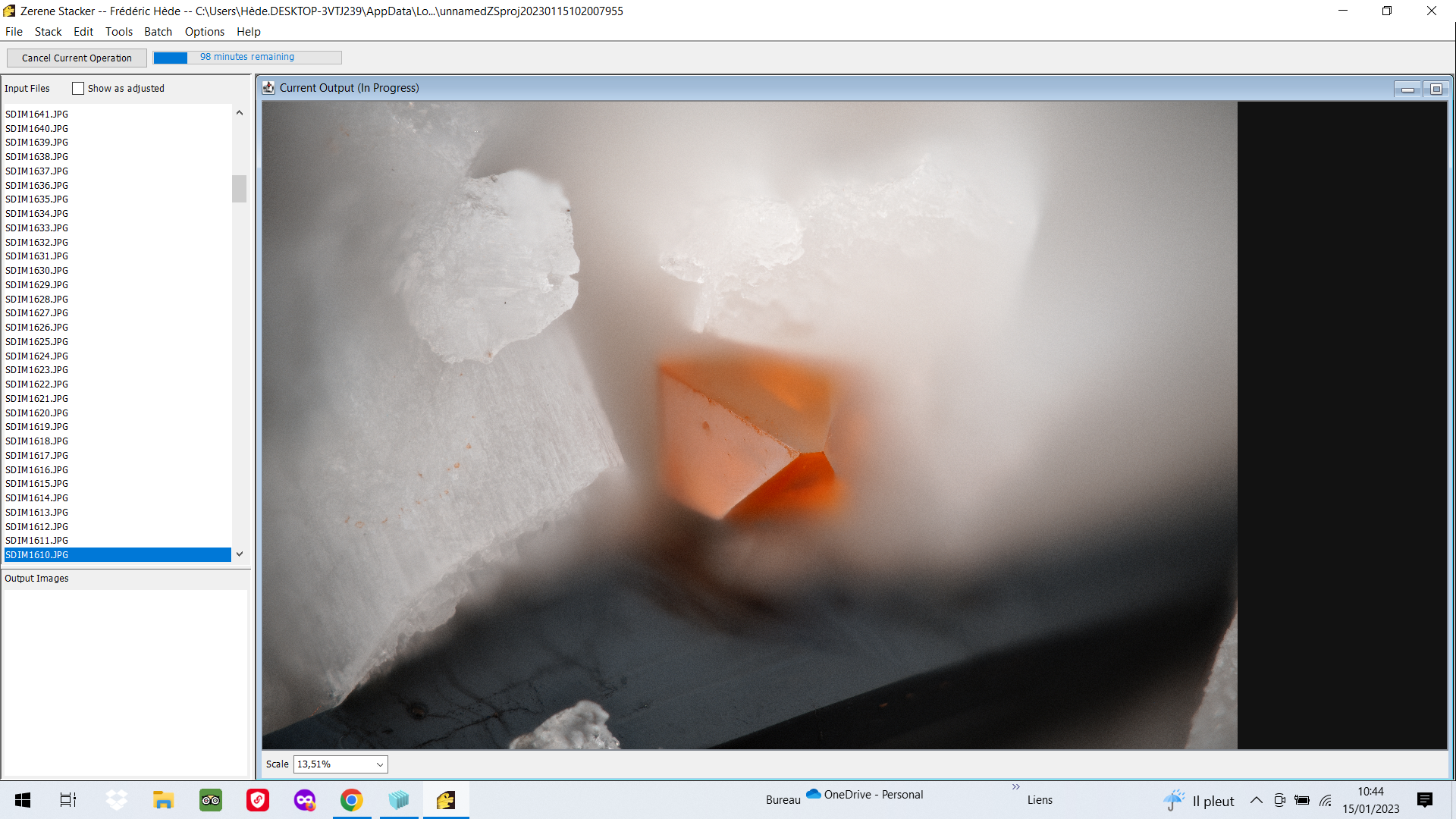1456x819 pixels.
Task: Open the Stack menu
Action: [x=48, y=32]
